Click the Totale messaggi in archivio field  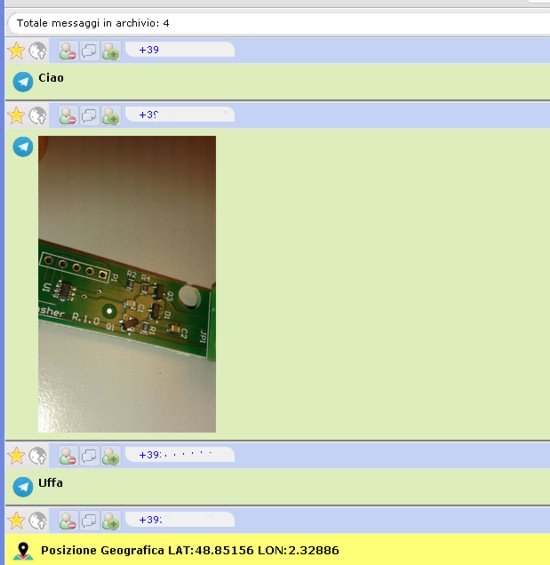coord(279,23)
